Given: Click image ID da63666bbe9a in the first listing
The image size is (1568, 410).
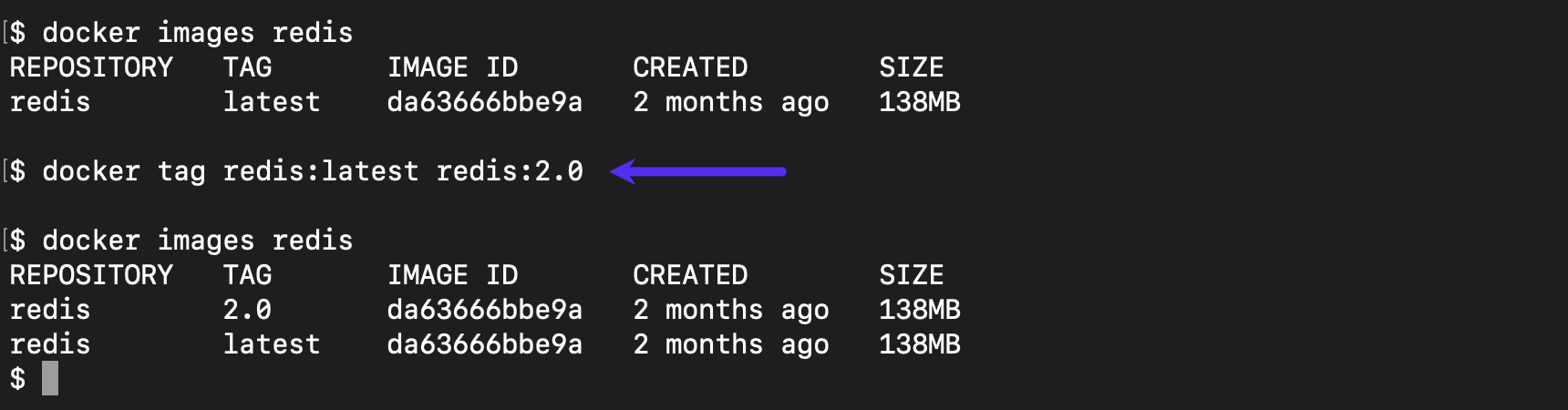Looking at the screenshot, I should 485,102.
